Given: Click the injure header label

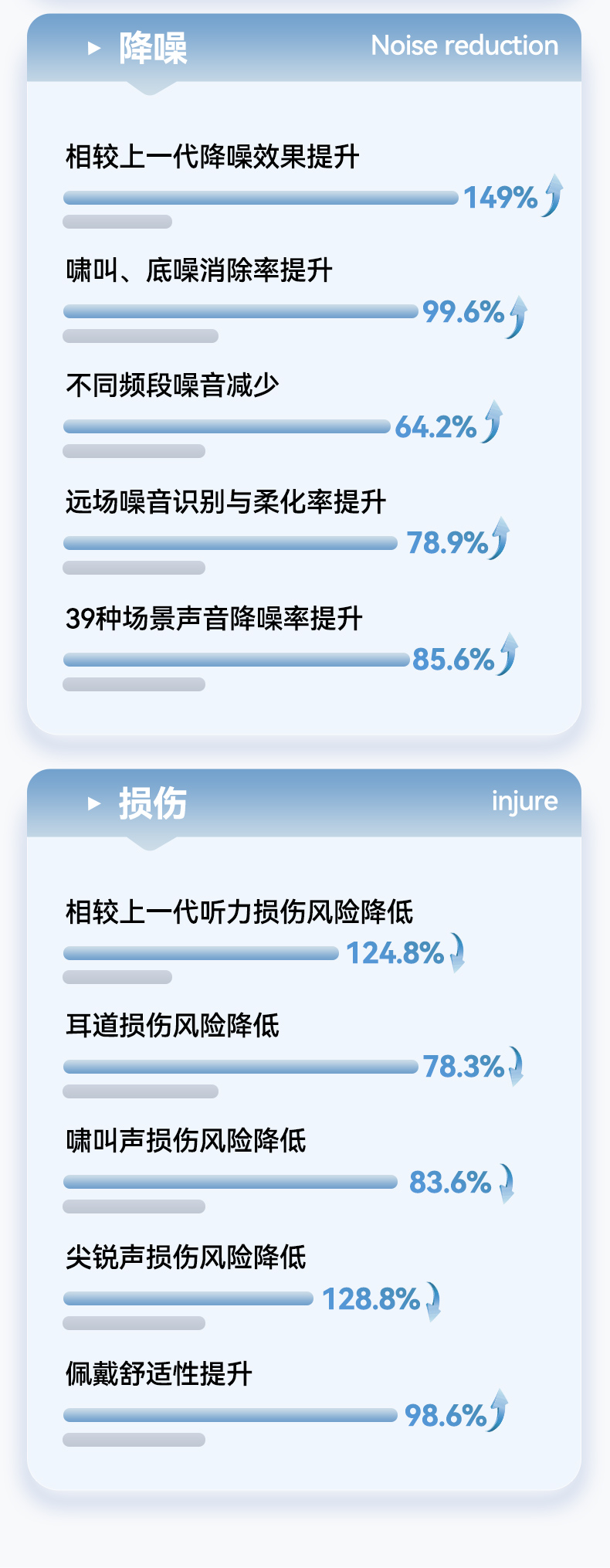Looking at the screenshot, I should pyautogui.click(x=524, y=801).
